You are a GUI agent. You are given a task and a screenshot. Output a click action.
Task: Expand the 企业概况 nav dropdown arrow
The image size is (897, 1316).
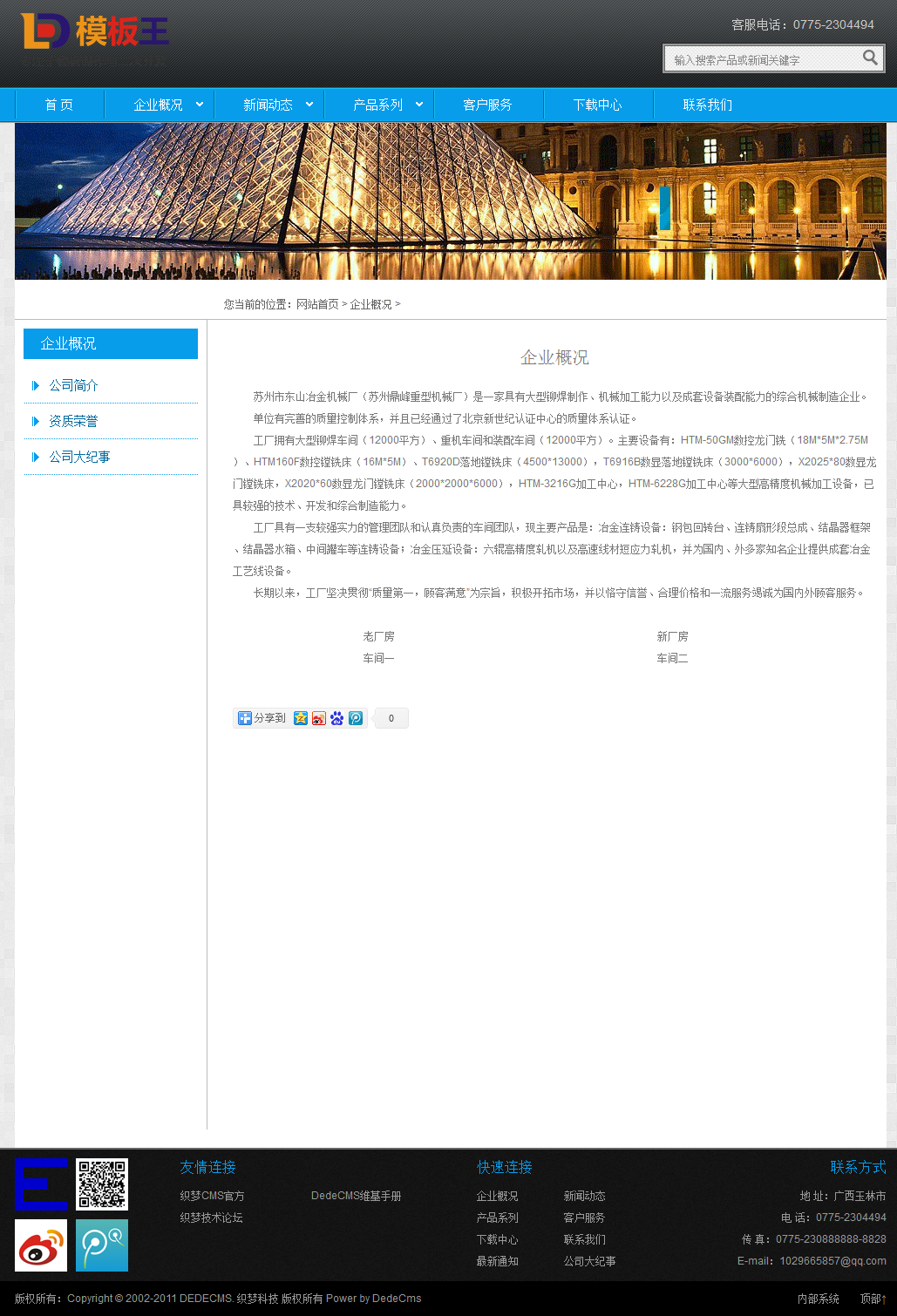[x=200, y=105]
